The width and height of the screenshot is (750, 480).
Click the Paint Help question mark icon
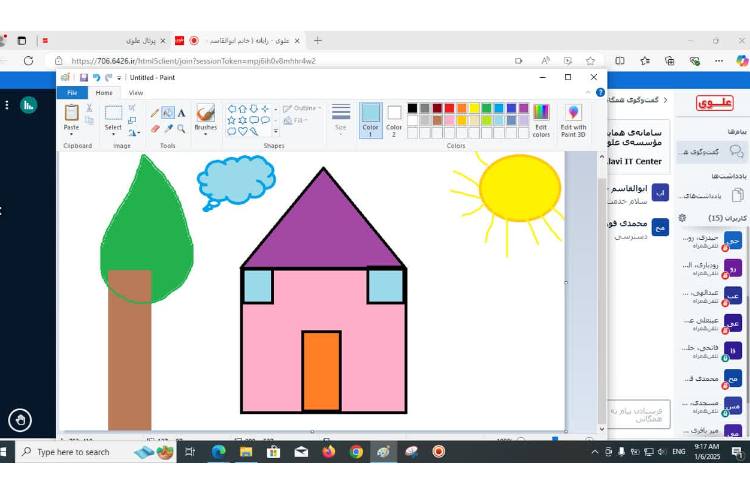coord(600,92)
